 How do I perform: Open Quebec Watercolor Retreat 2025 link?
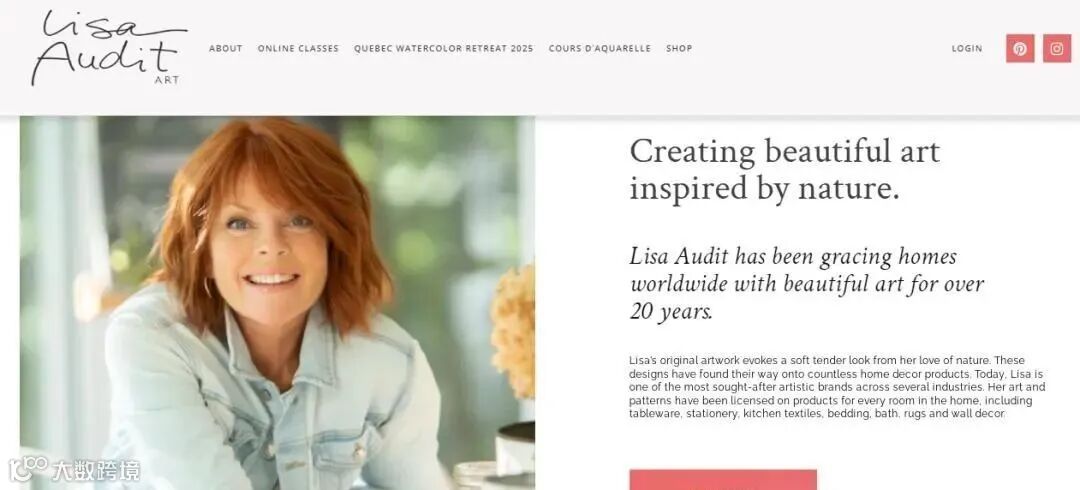[444, 48]
